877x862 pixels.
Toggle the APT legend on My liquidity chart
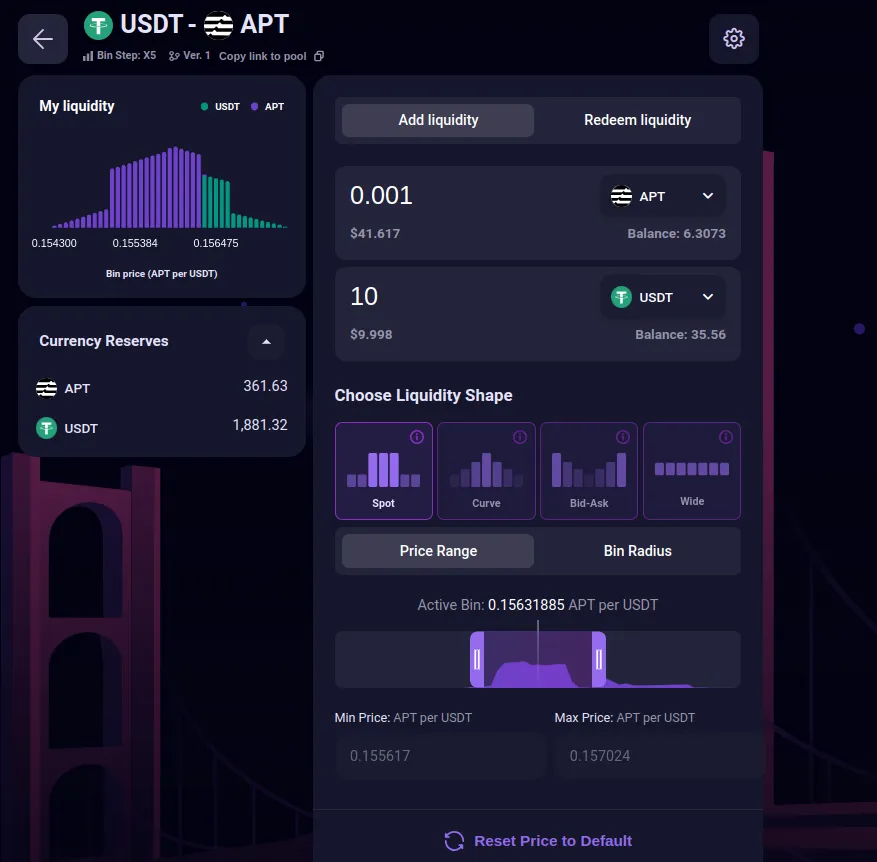point(269,106)
